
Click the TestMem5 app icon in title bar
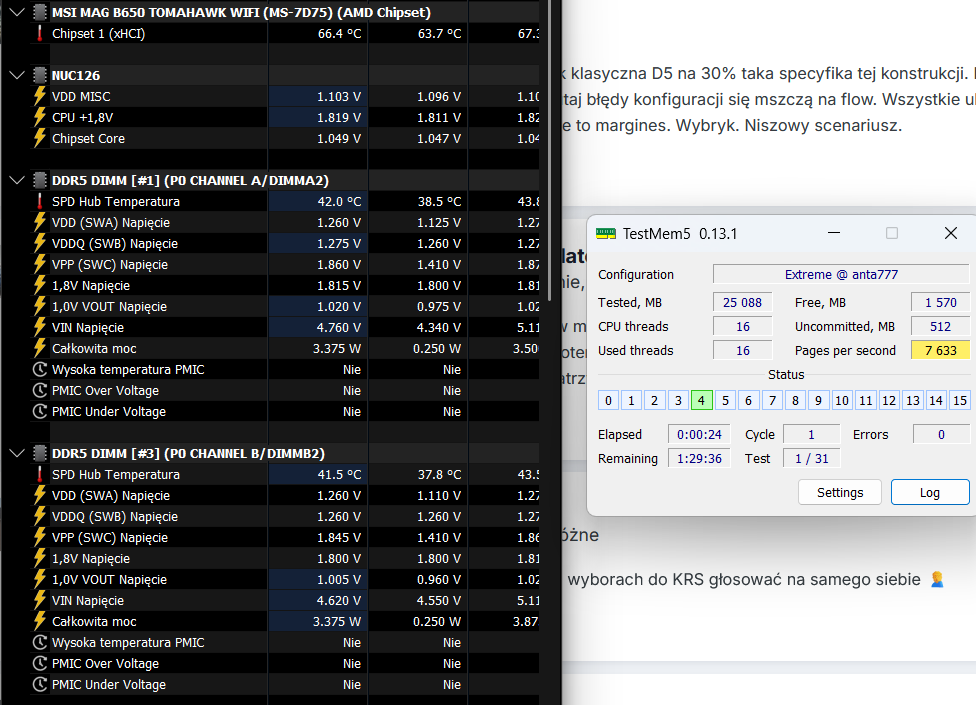coord(606,233)
